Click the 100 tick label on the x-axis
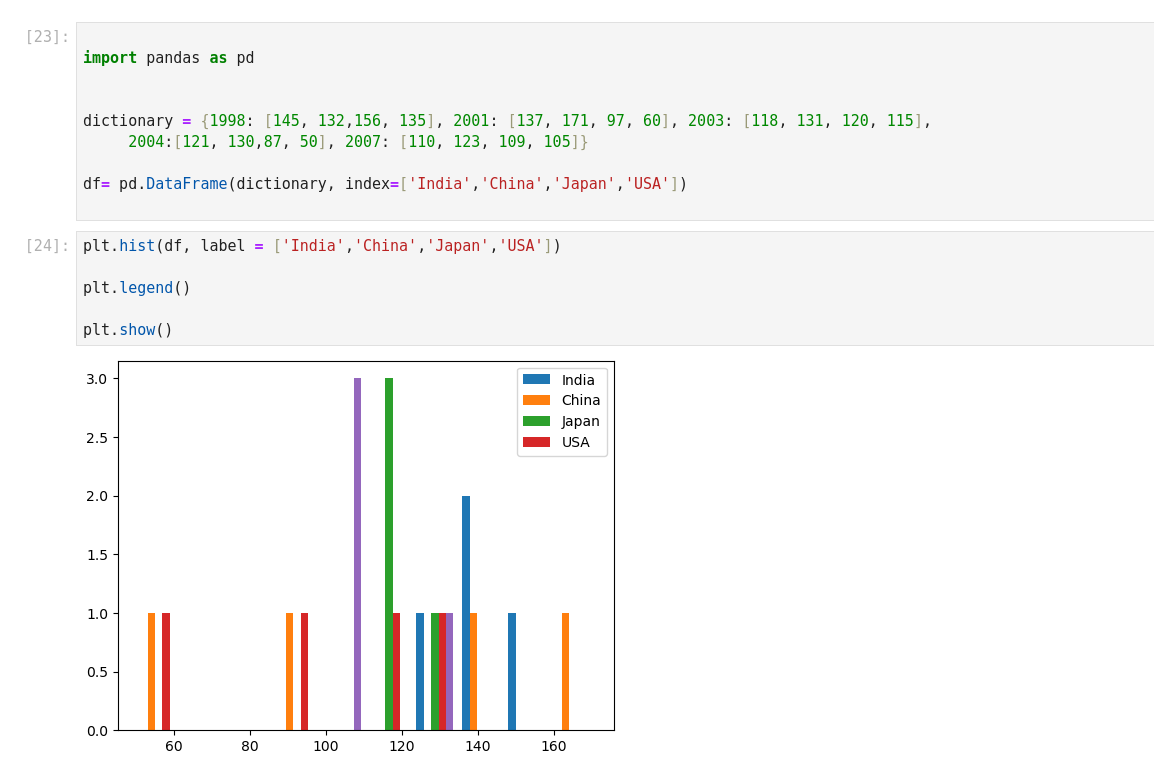The width and height of the screenshot is (1154, 775). point(326,748)
